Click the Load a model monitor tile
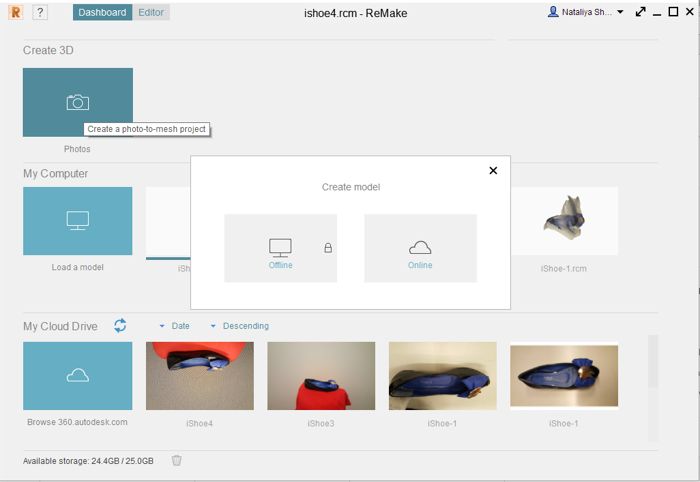 click(x=78, y=221)
